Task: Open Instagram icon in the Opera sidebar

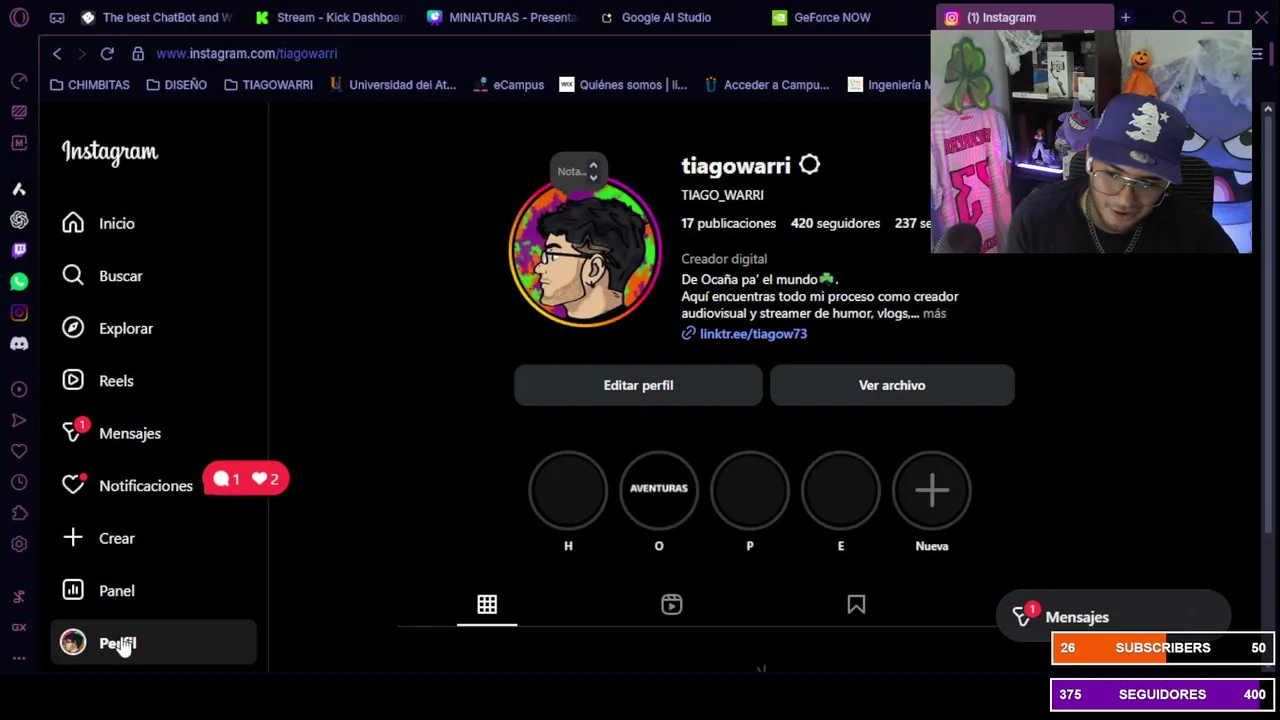Action: [19, 312]
